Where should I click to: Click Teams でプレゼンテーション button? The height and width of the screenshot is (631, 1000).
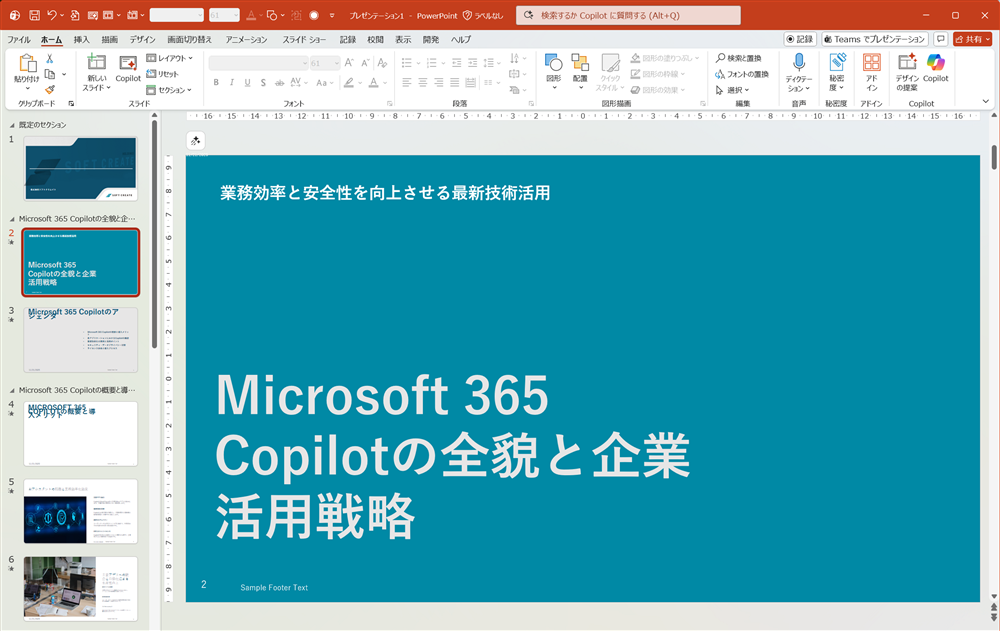click(873, 39)
